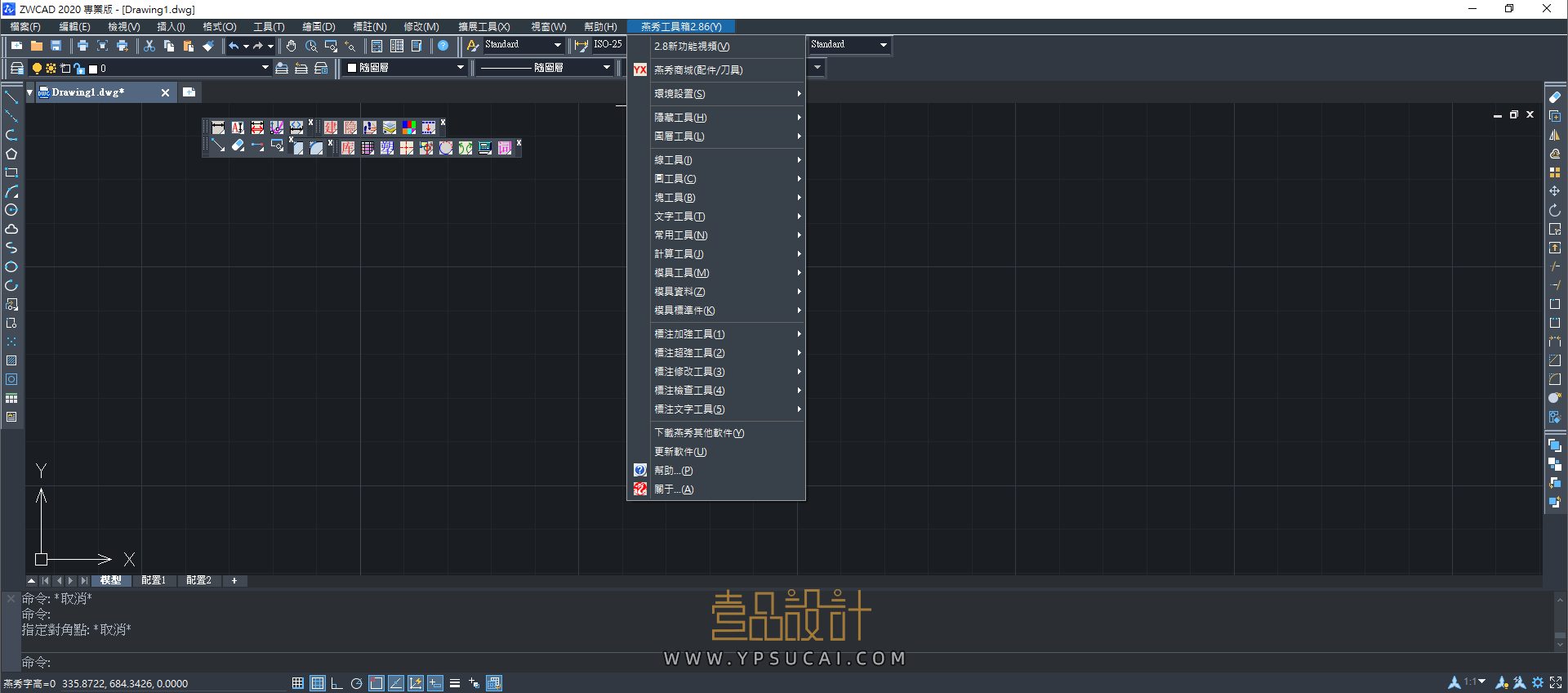
Task: Click the Realtime Zoom magnifier icon
Action: [x=311, y=46]
